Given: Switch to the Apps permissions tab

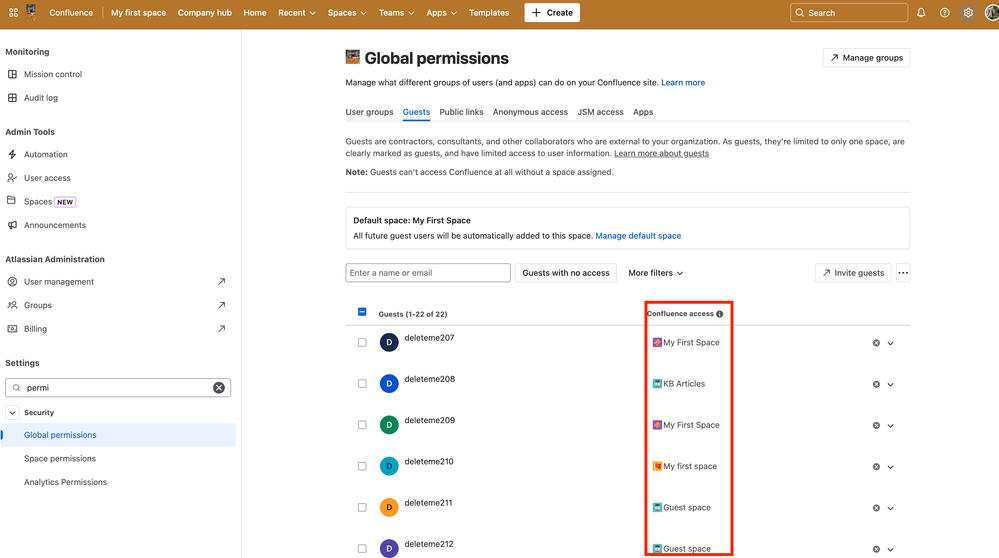Looking at the screenshot, I should tap(643, 112).
